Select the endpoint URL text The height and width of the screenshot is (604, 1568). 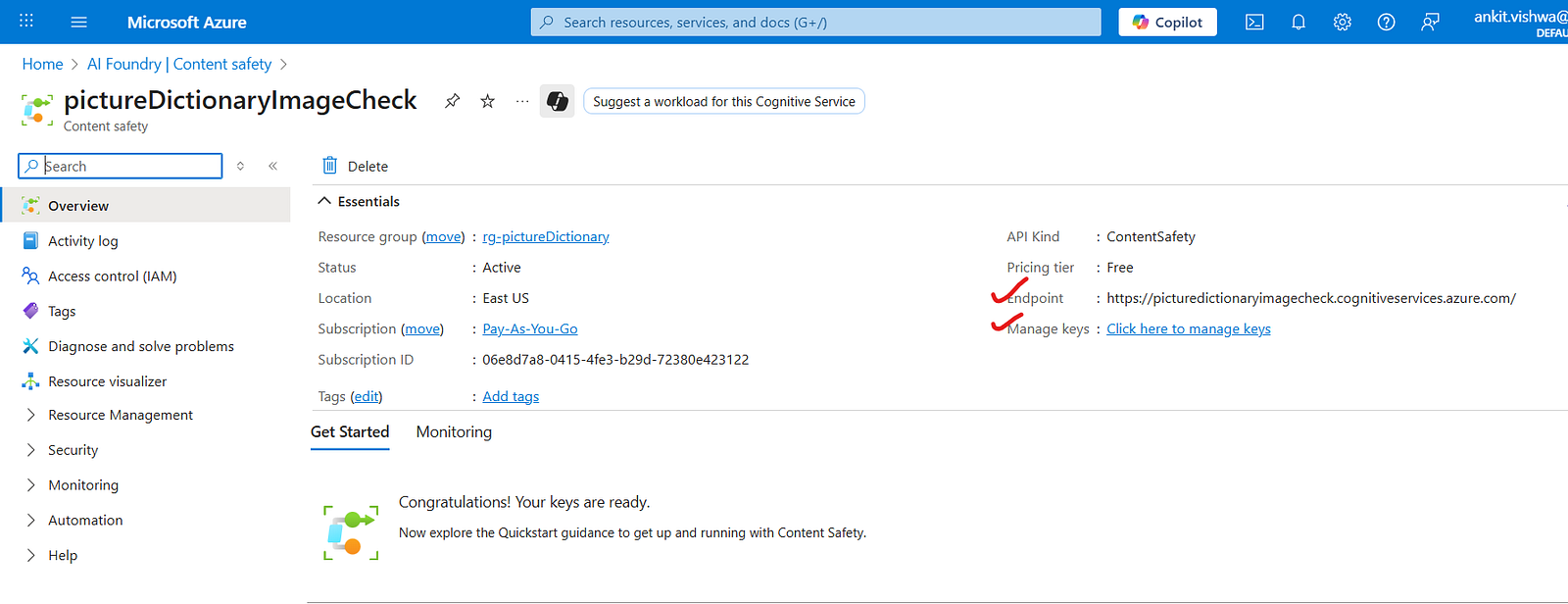coord(1311,298)
